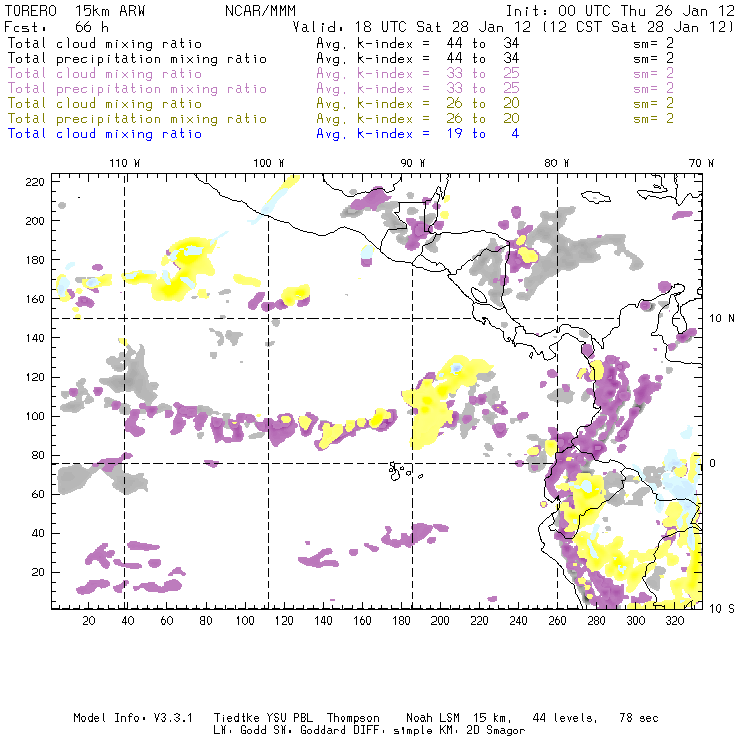Viewport: 740px width, 740px height.
Task: Select the "100 W" longitude label
Action: coord(269,163)
